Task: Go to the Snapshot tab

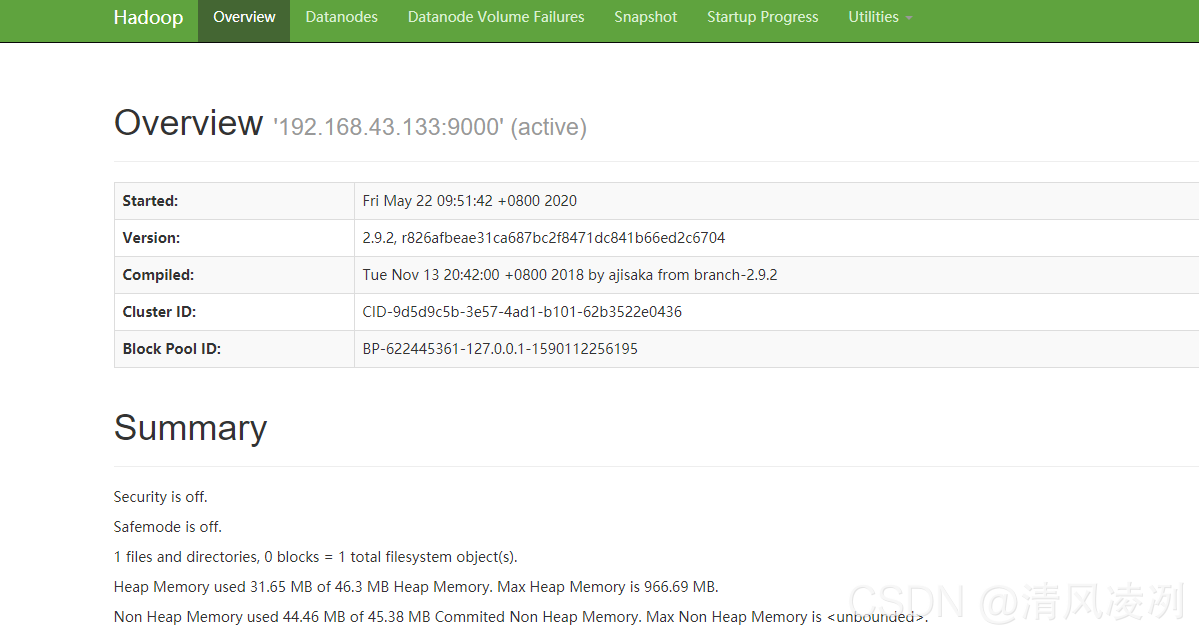Action: [645, 17]
